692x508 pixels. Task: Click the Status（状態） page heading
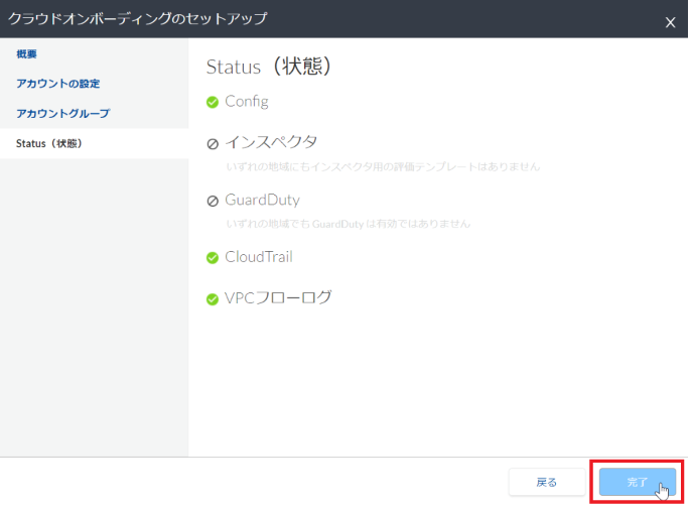(x=269, y=67)
